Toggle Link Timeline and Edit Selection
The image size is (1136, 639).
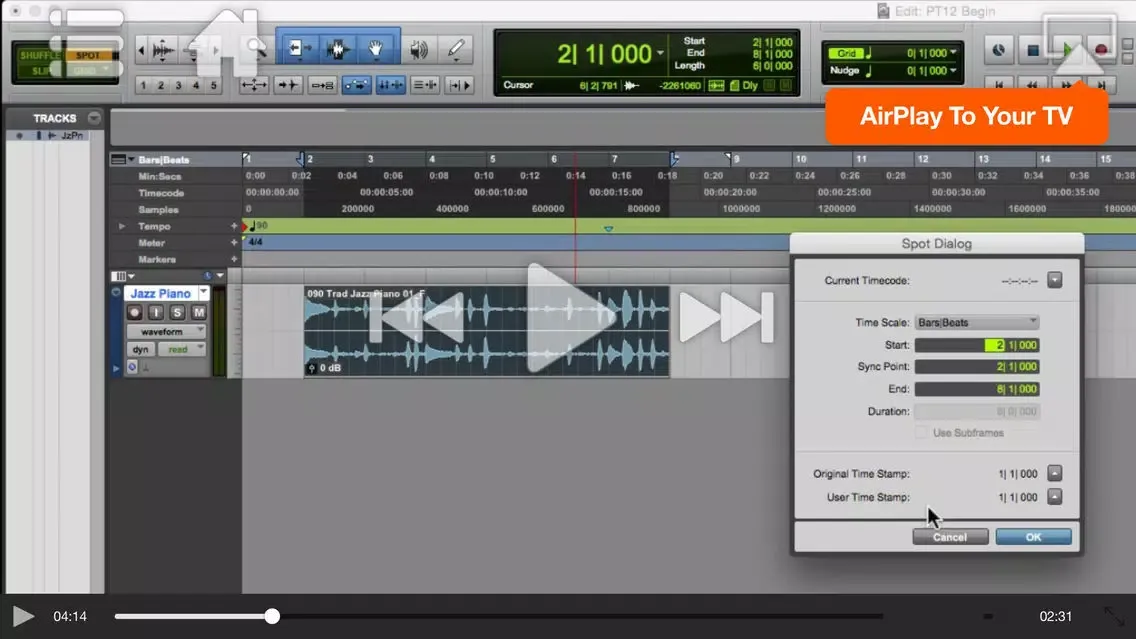tap(390, 85)
